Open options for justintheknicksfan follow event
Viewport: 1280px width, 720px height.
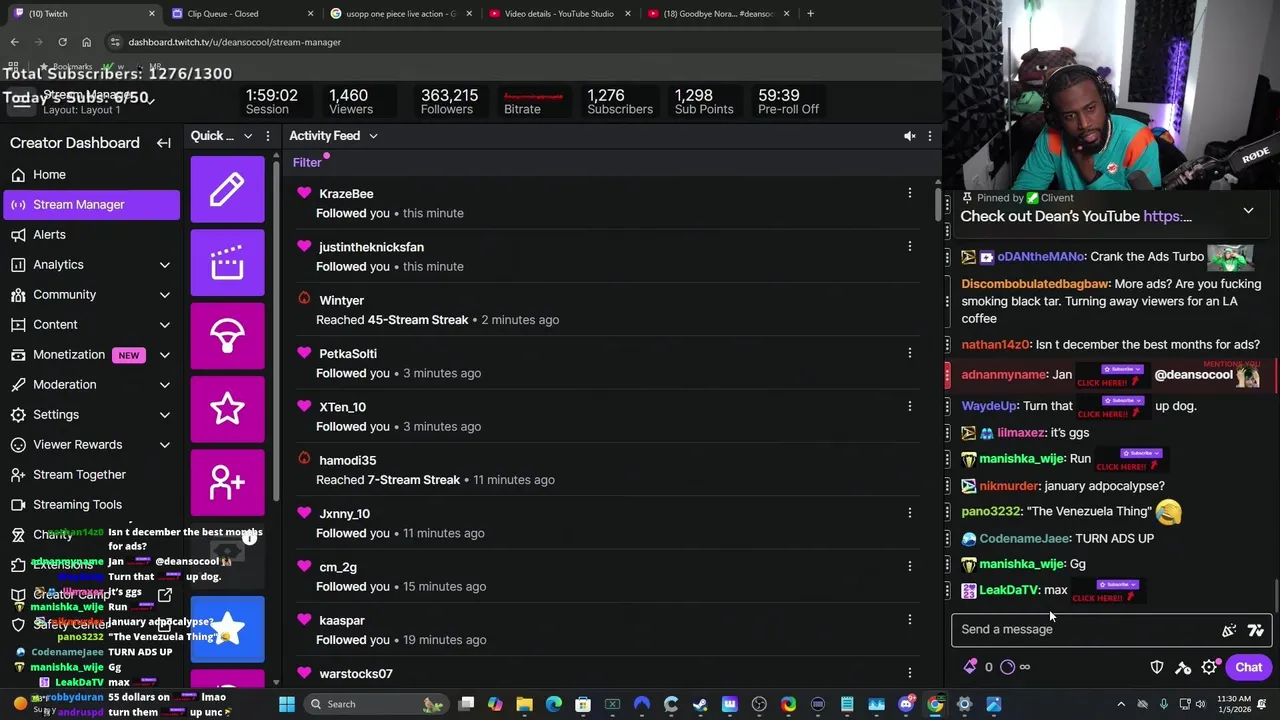910,246
